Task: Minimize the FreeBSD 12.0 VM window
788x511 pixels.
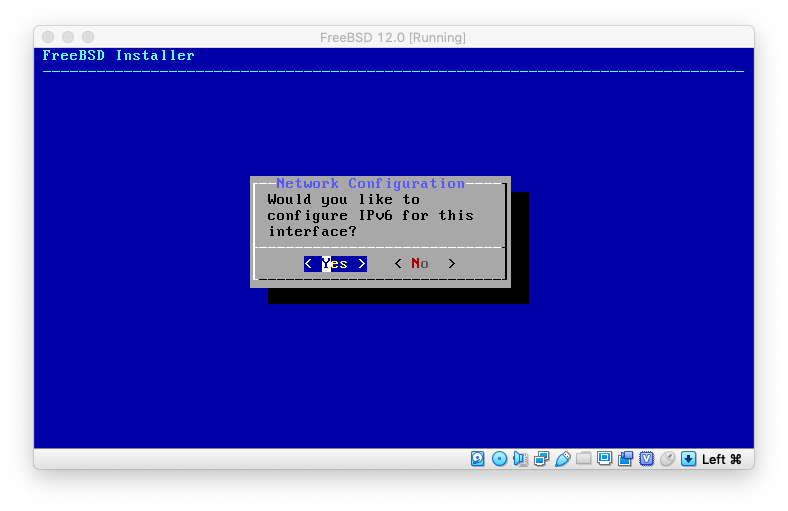Action: coord(68,38)
